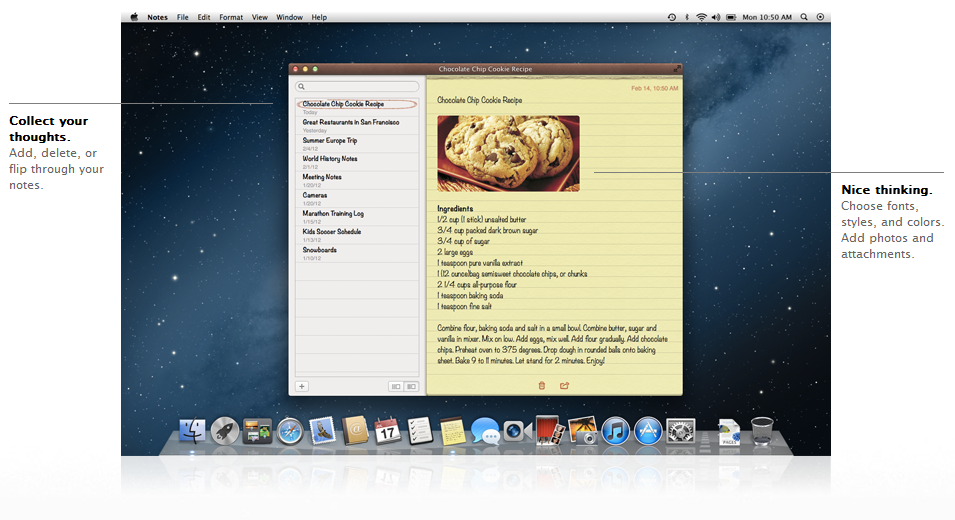955x520 pixels.
Task: Open the Edit menu
Action: click(x=204, y=17)
